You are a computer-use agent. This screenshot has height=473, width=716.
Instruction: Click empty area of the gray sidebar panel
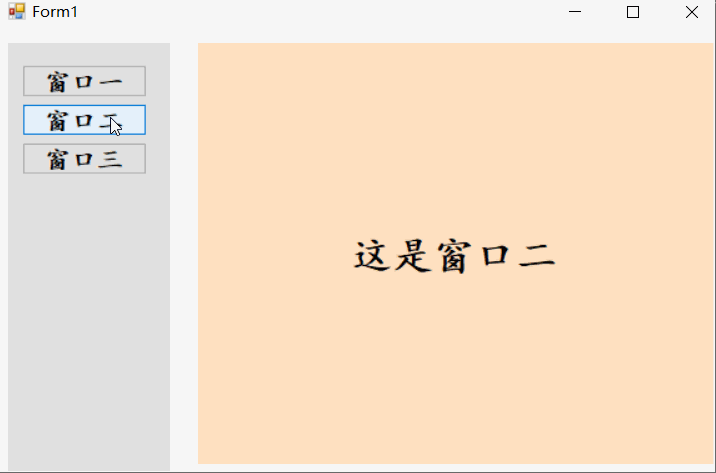coord(89,320)
